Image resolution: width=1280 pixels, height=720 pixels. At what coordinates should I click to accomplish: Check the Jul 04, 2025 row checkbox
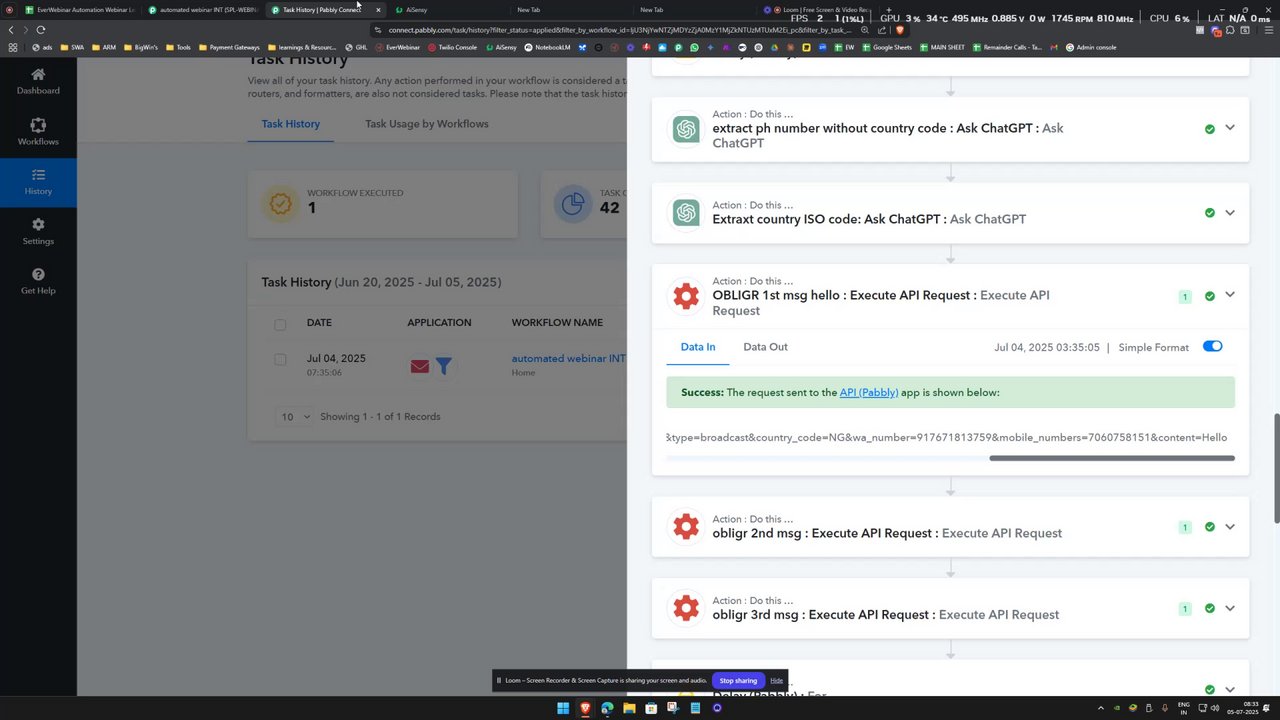click(280, 359)
